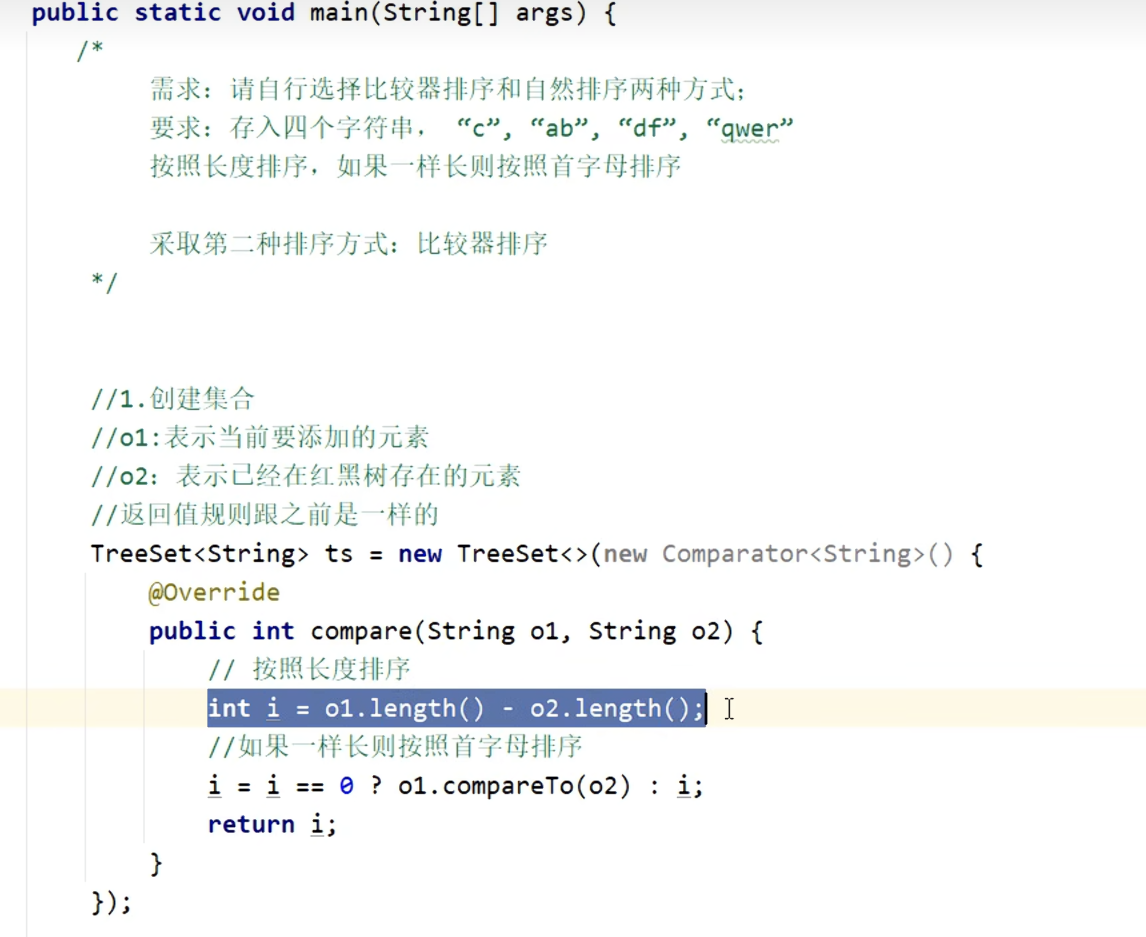
Task: Click the ts variable name in TreeSet declaration
Action: 339,554
